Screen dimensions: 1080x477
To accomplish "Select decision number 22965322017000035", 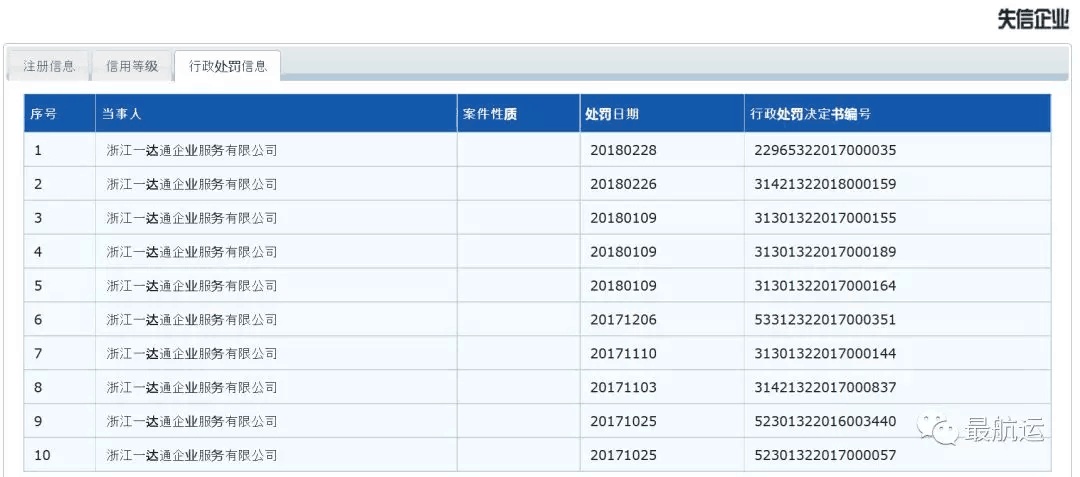I will tap(825, 150).
